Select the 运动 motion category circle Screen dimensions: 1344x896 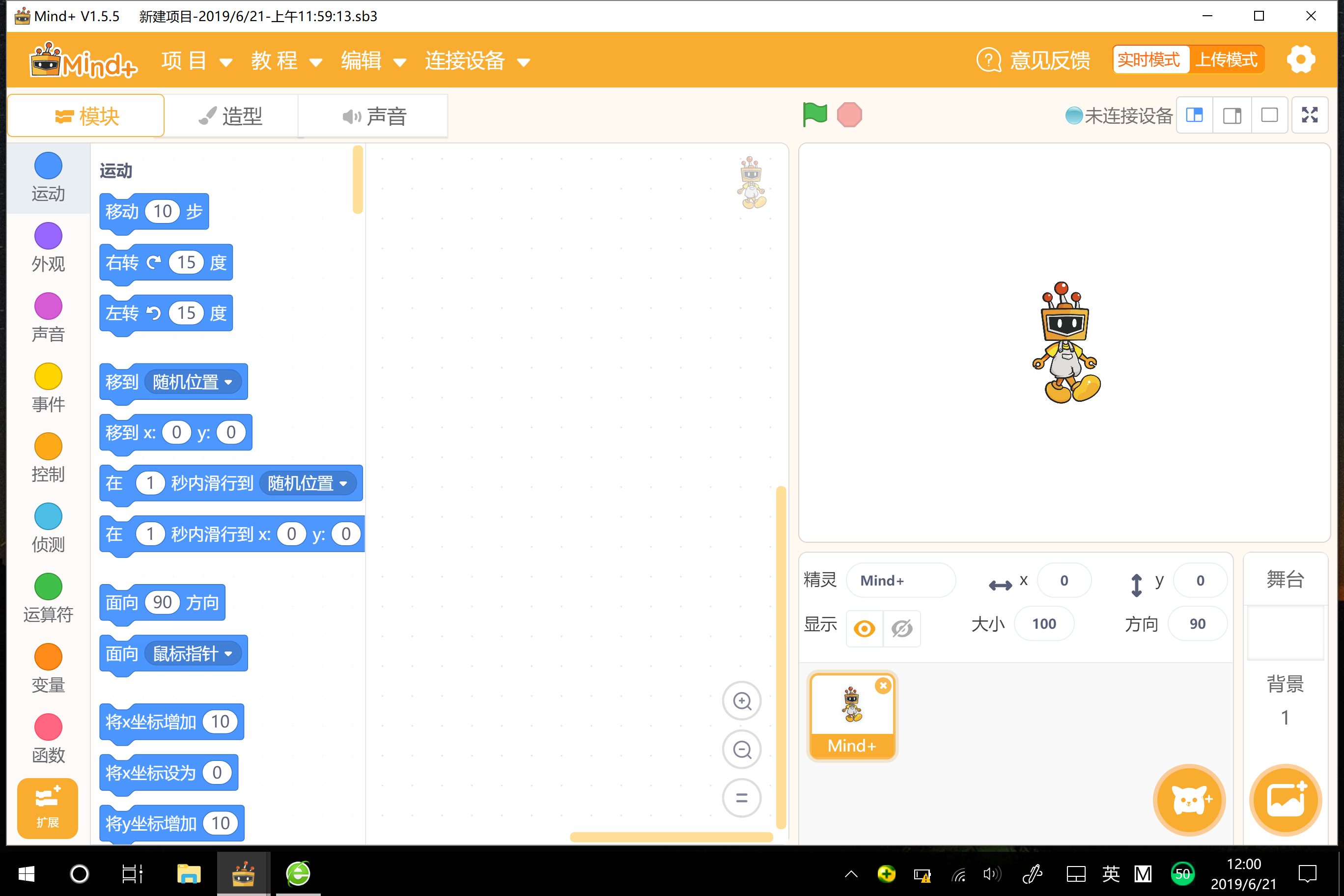[x=48, y=166]
